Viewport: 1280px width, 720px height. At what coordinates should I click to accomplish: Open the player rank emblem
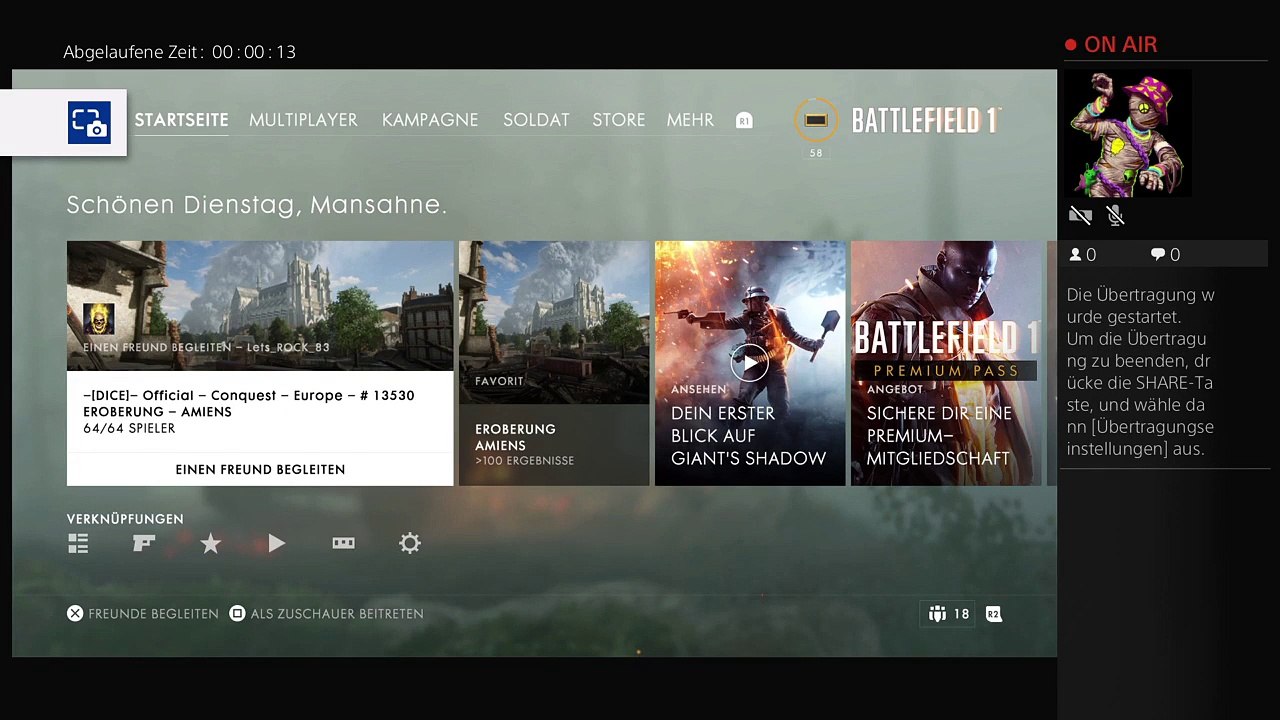click(816, 120)
